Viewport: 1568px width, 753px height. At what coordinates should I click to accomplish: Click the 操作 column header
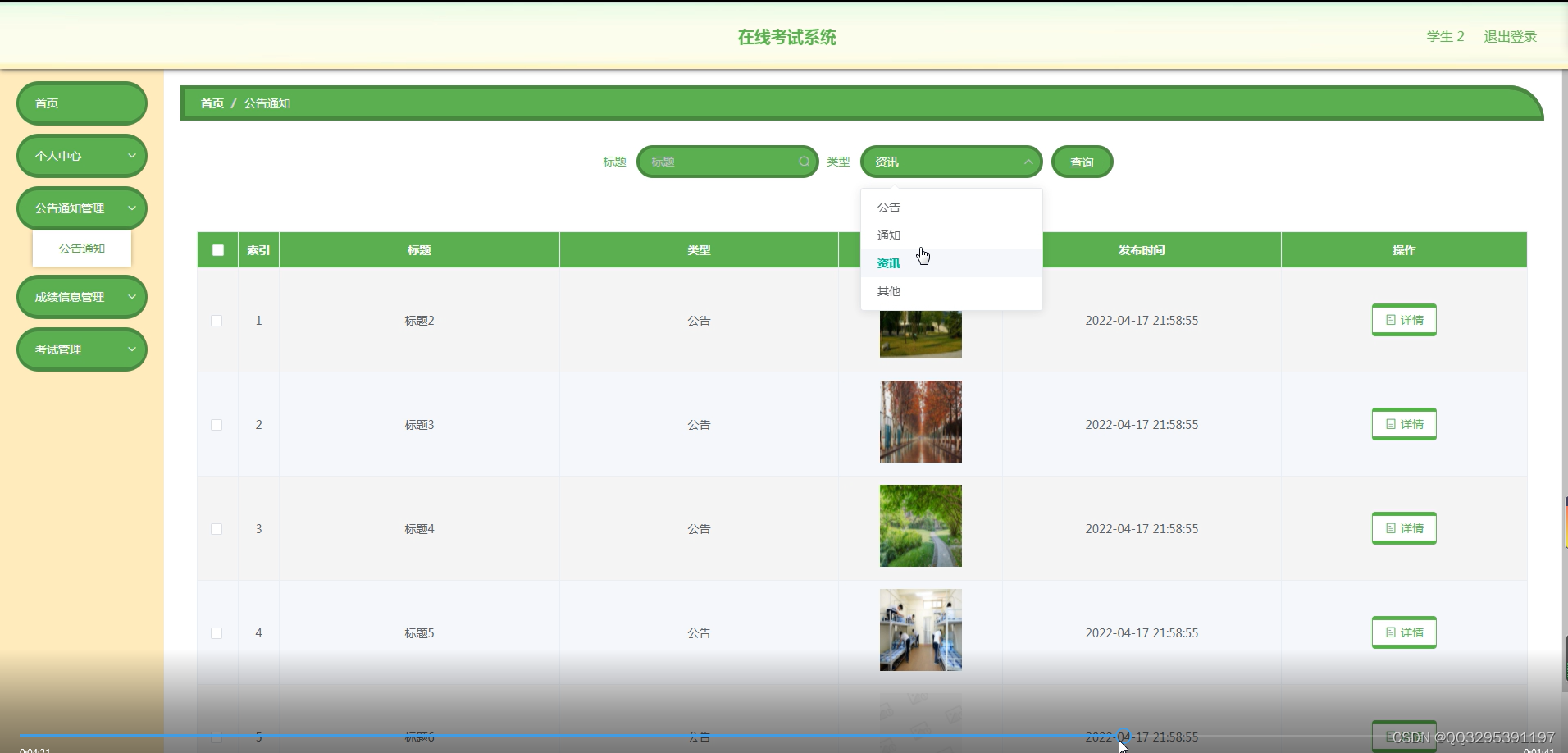pyautogui.click(x=1404, y=250)
